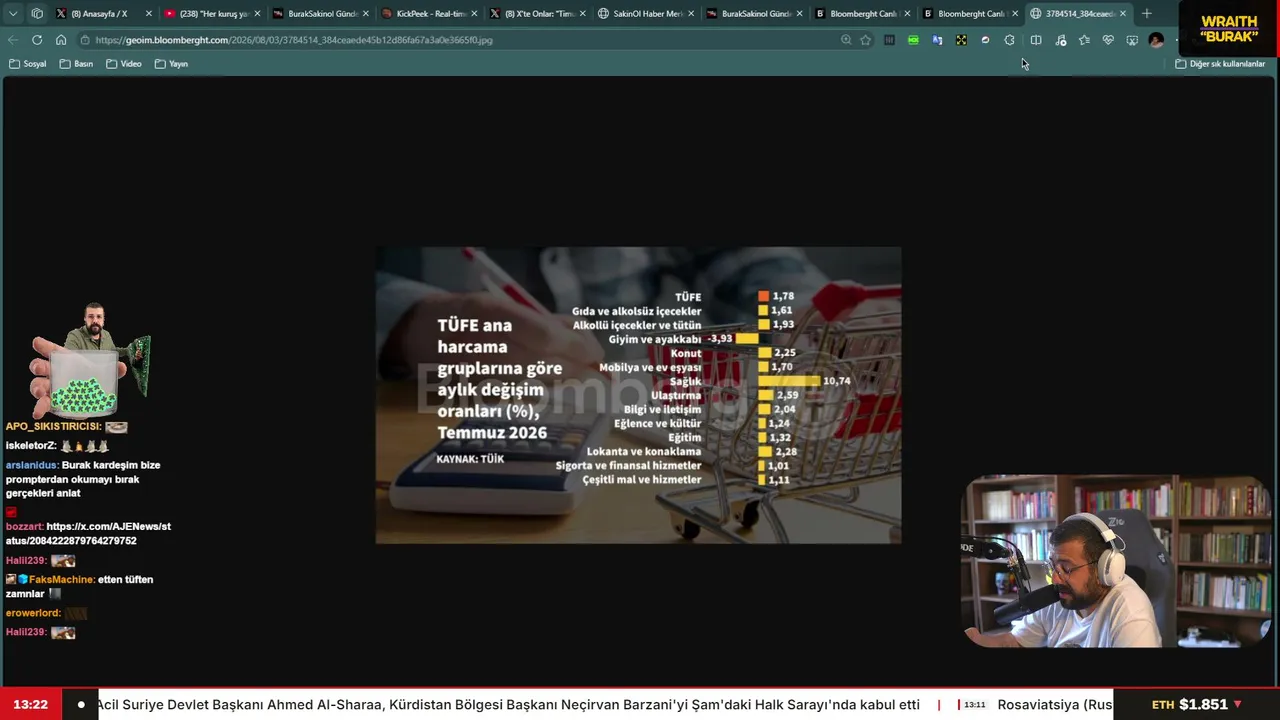This screenshot has height=720, width=1280.
Task: Open the Extensions puzzle menu
Action: click(x=1009, y=40)
